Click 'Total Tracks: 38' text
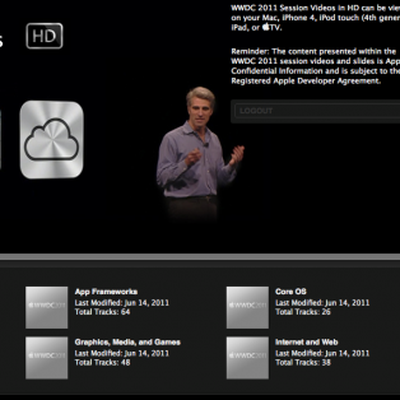The image size is (400, 400). click(x=303, y=362)
